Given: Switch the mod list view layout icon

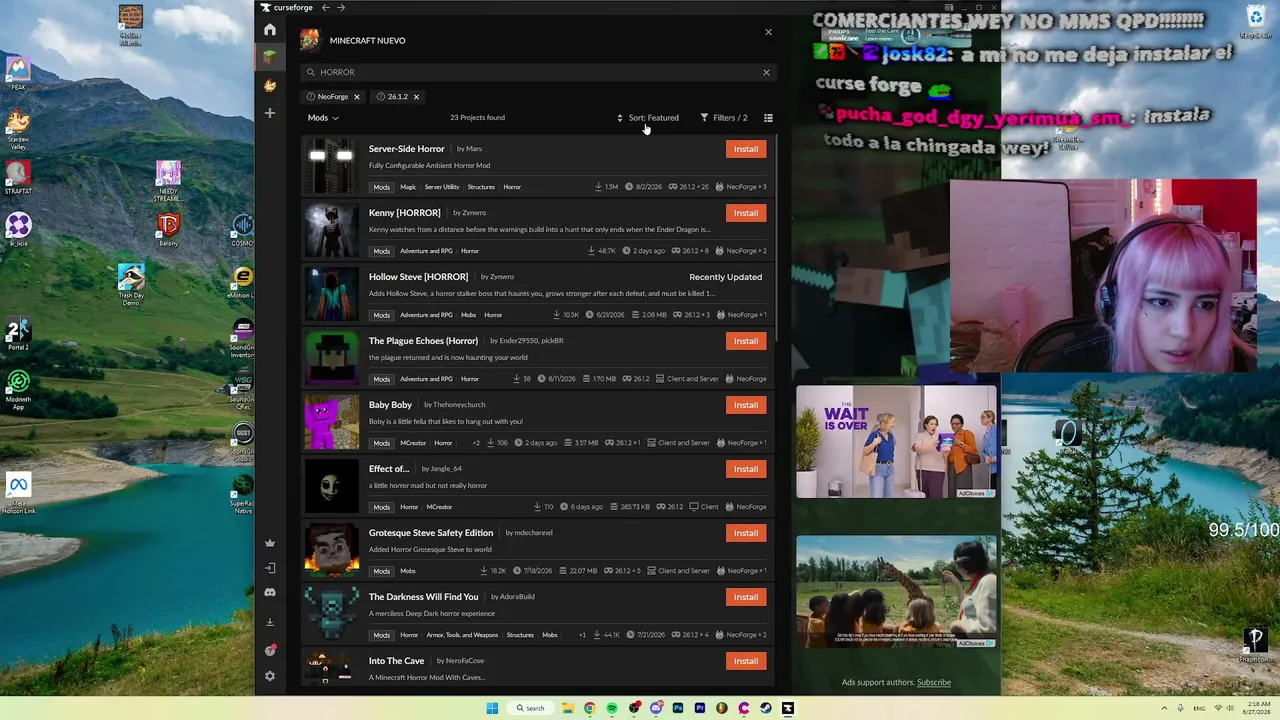Looking at the screenshot, I should pos(768,118).
